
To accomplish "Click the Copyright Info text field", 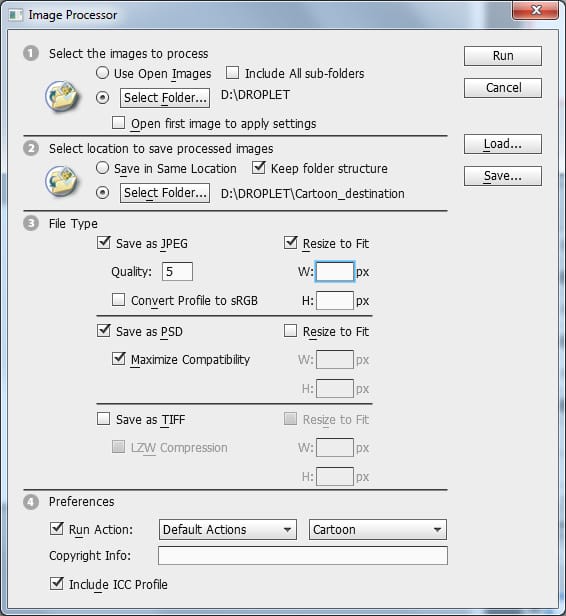I will point(302,556).
